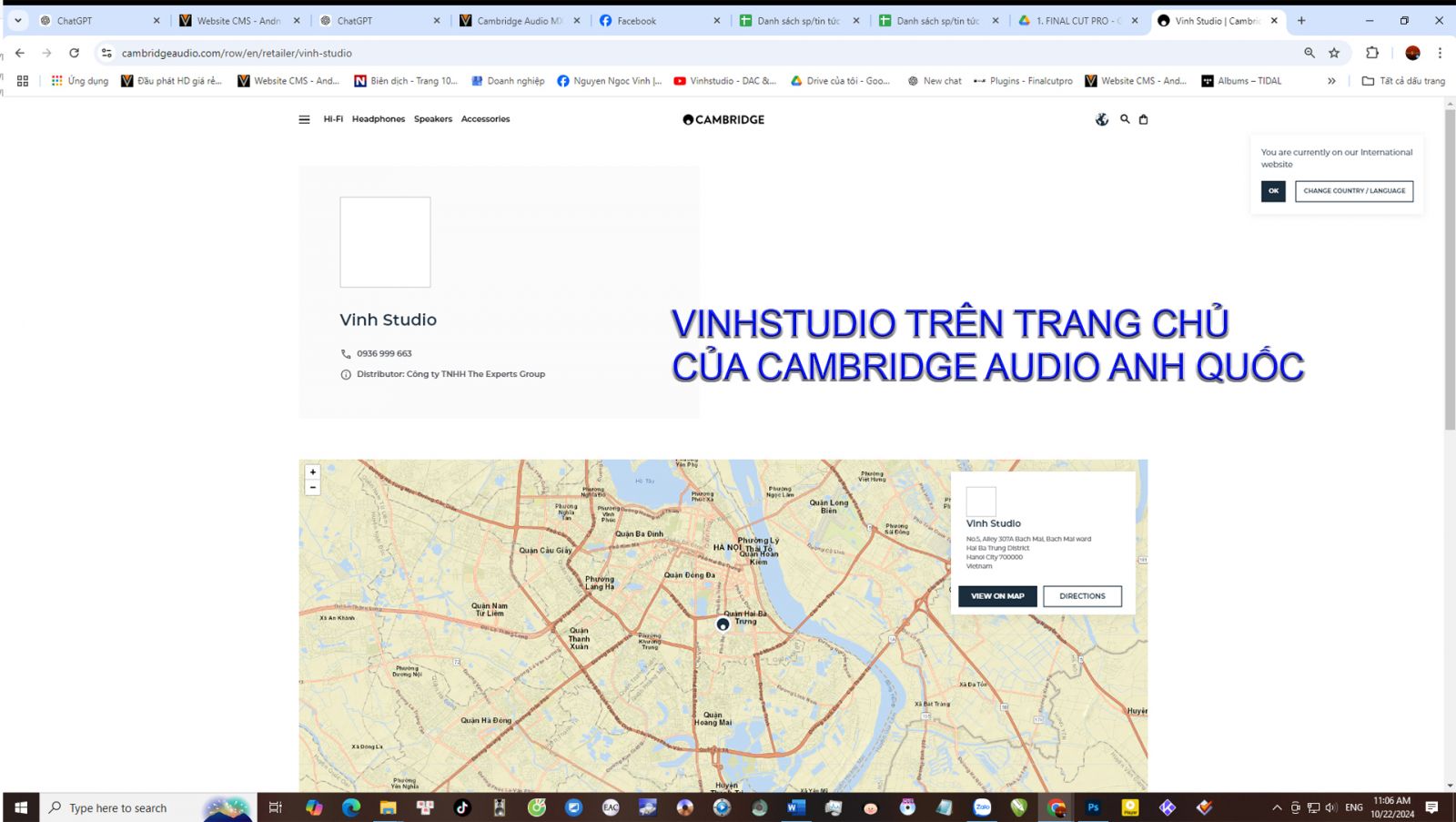The height and width of the screenshot is (822, 1456).
Task: Zoom in on the map
Action: pyautogui.click(x=313, y=472)
